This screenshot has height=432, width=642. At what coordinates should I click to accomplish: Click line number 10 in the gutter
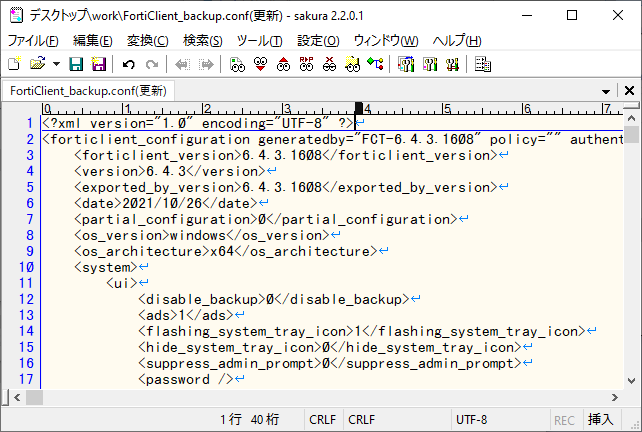(x=26, y=267)
